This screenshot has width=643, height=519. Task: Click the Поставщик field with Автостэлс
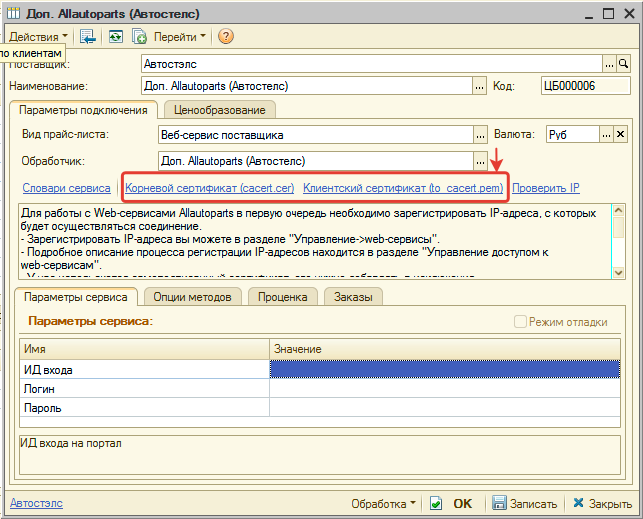pos(372,64)
